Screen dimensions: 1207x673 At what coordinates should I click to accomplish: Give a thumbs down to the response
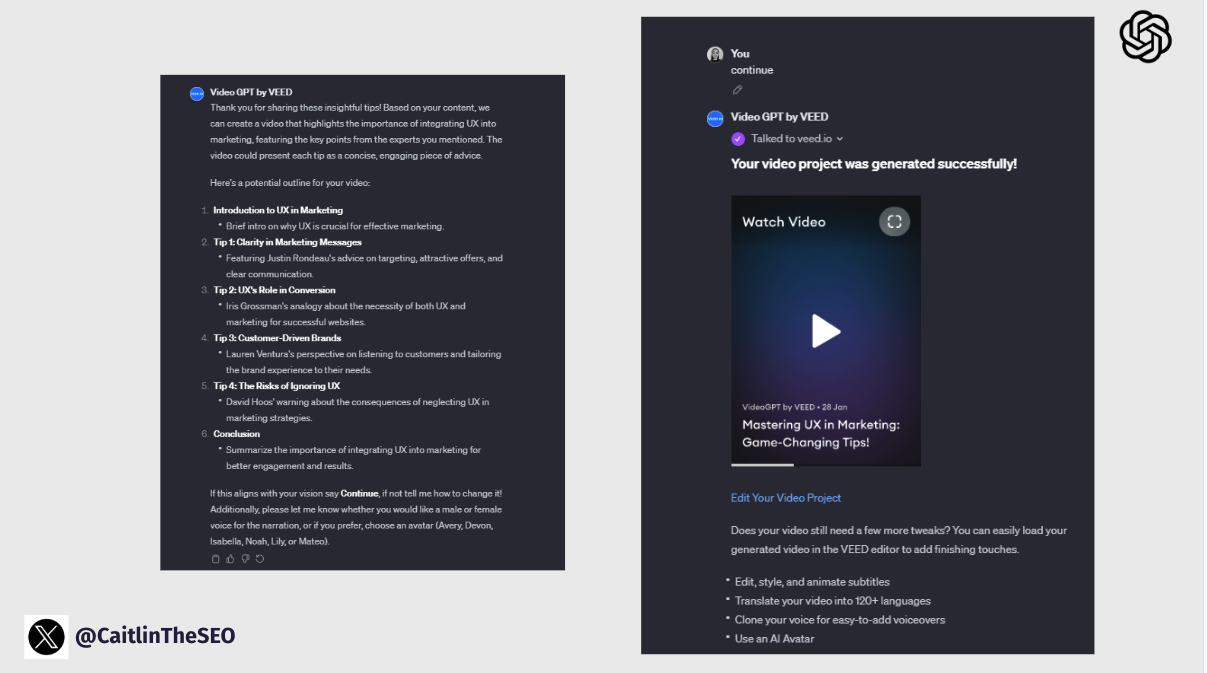245,559
